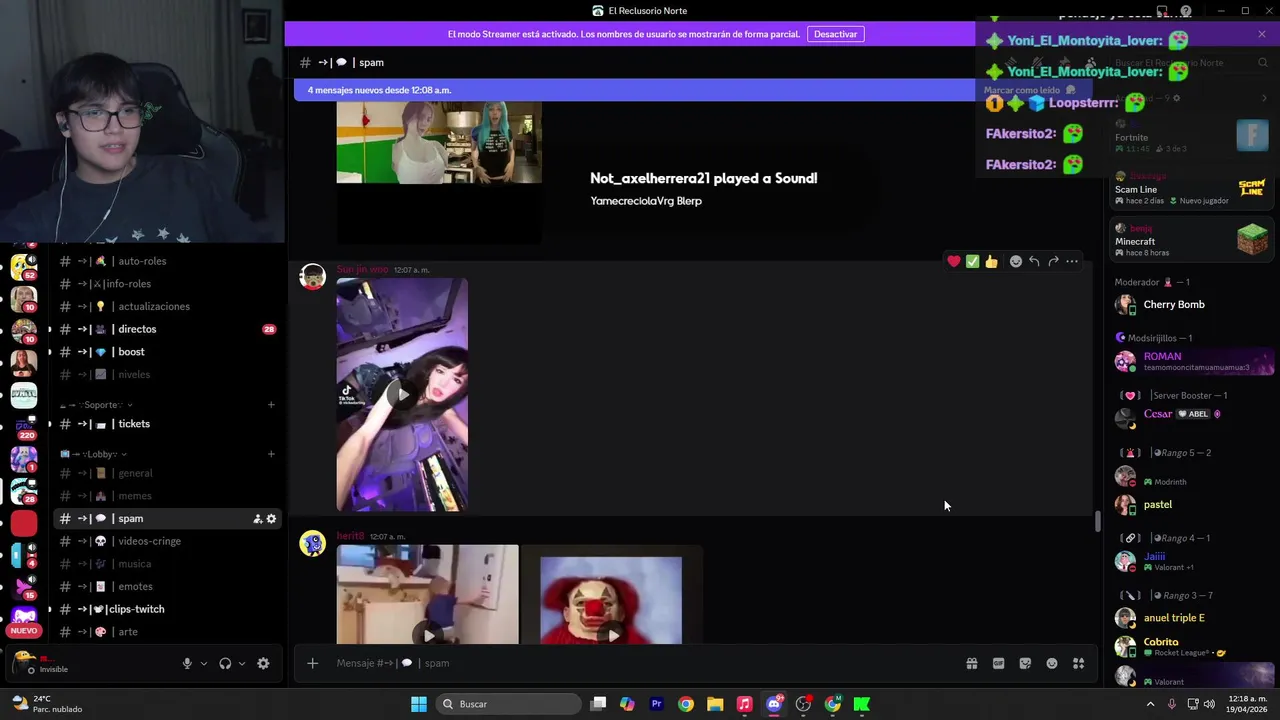Screen dimensions: 1280x720
Task: Open the memes channel
Action: pos(167,496)
